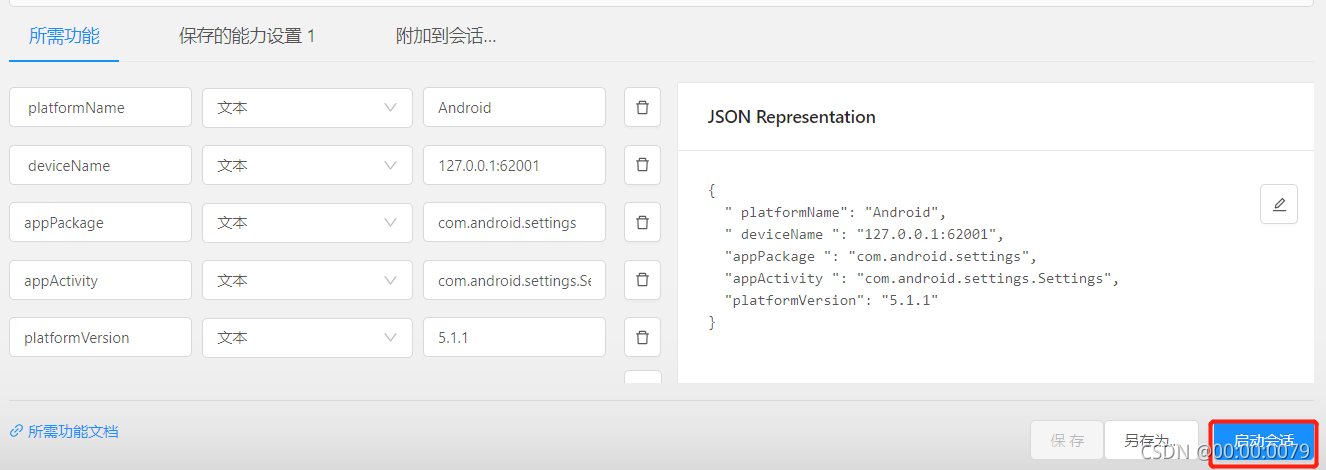Screen dimensions: 1326x470
Task: Click the JSON Representation heading
Action: 791,117
